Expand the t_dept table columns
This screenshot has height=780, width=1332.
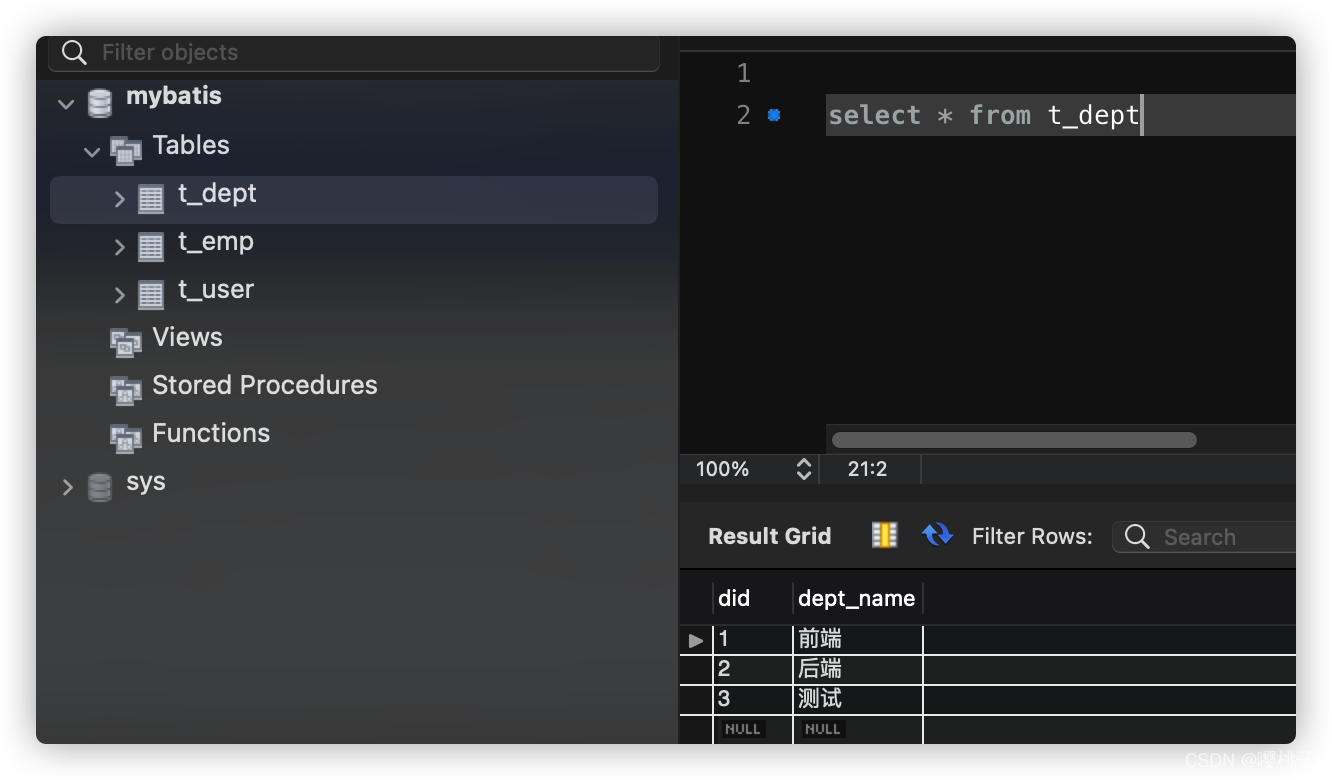[x=119, y=199]
